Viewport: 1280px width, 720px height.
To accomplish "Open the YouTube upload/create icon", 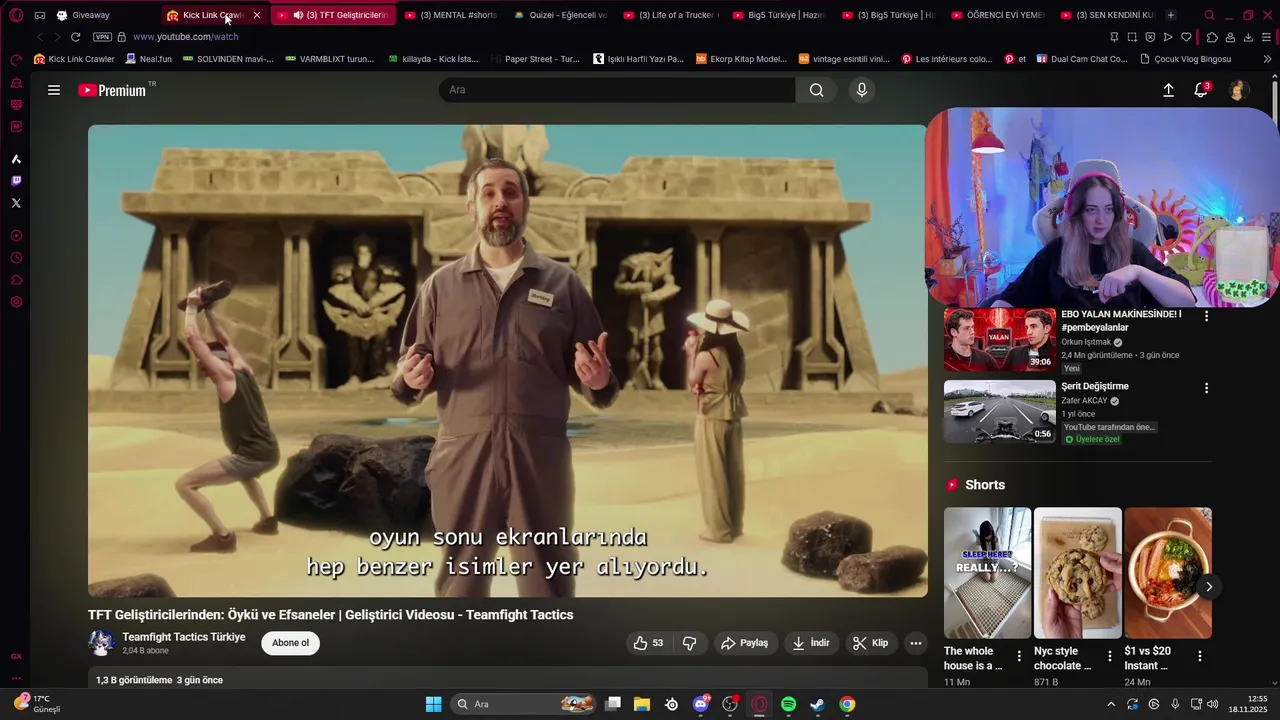I will tap(1168, 90).
